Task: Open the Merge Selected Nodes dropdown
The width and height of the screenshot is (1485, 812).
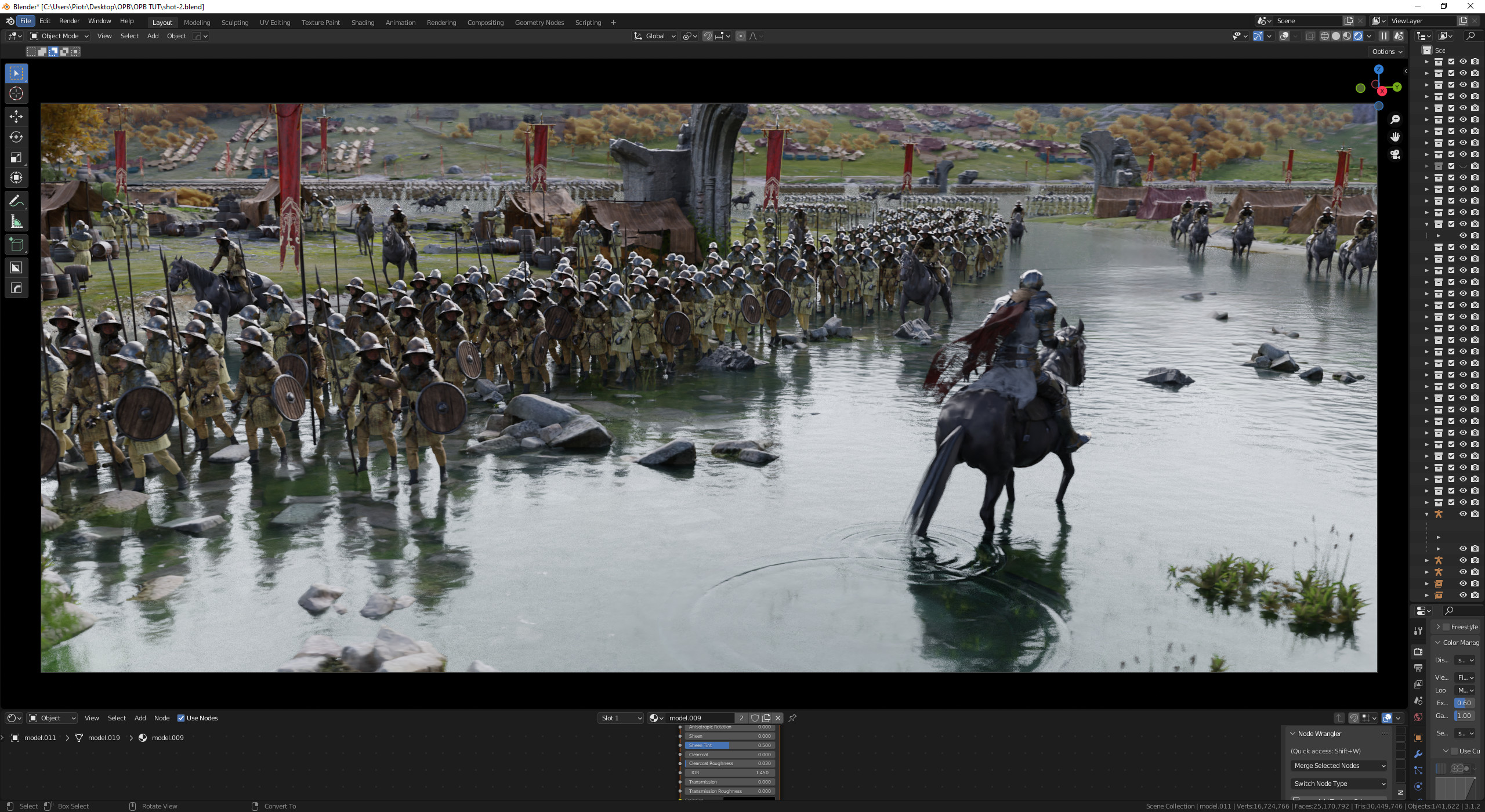Action: (x=1339, y=766)
